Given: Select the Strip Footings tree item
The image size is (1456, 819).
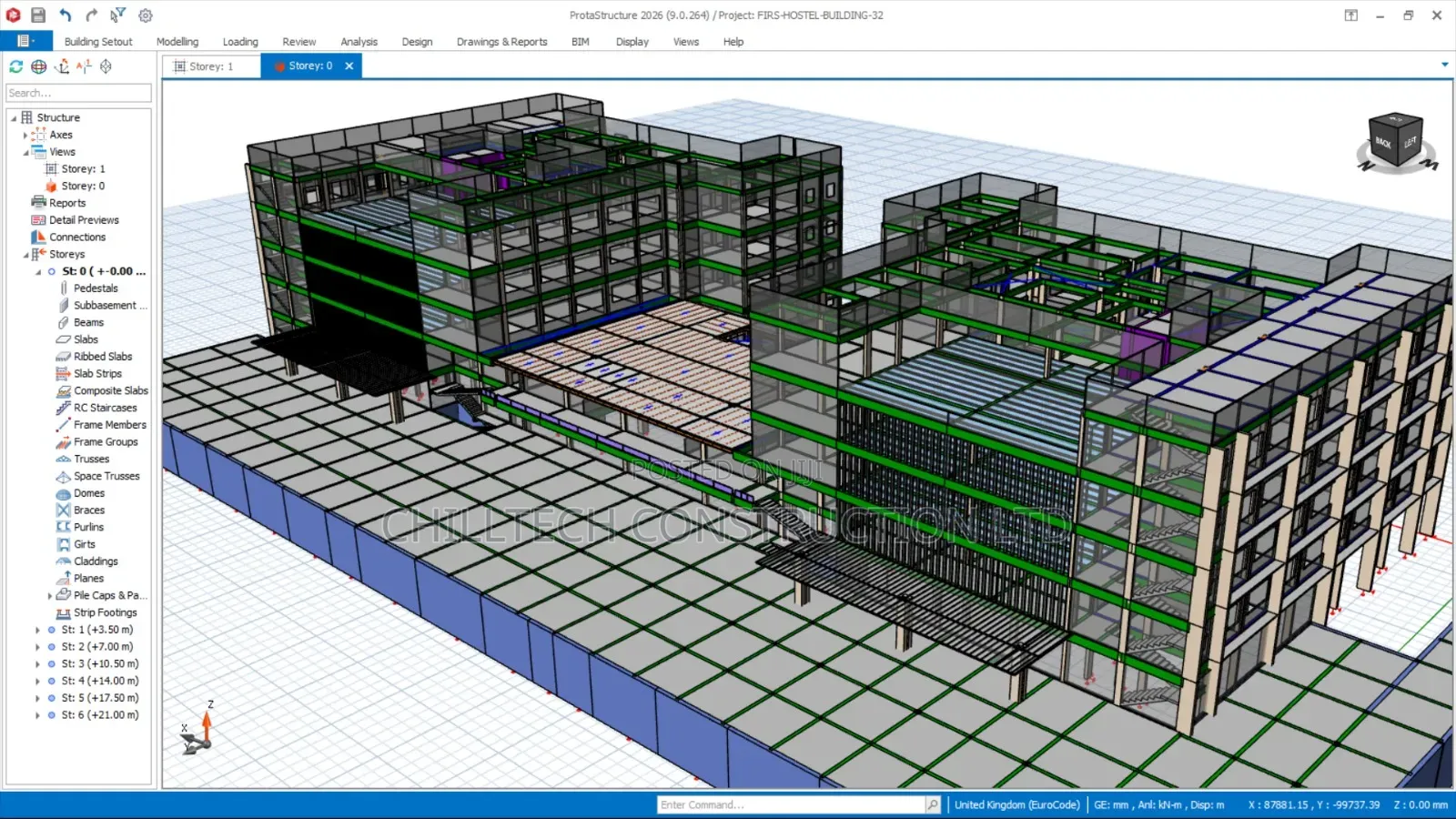Looking at the screenshot, I should pyautogui.click(x=105, y=612).
